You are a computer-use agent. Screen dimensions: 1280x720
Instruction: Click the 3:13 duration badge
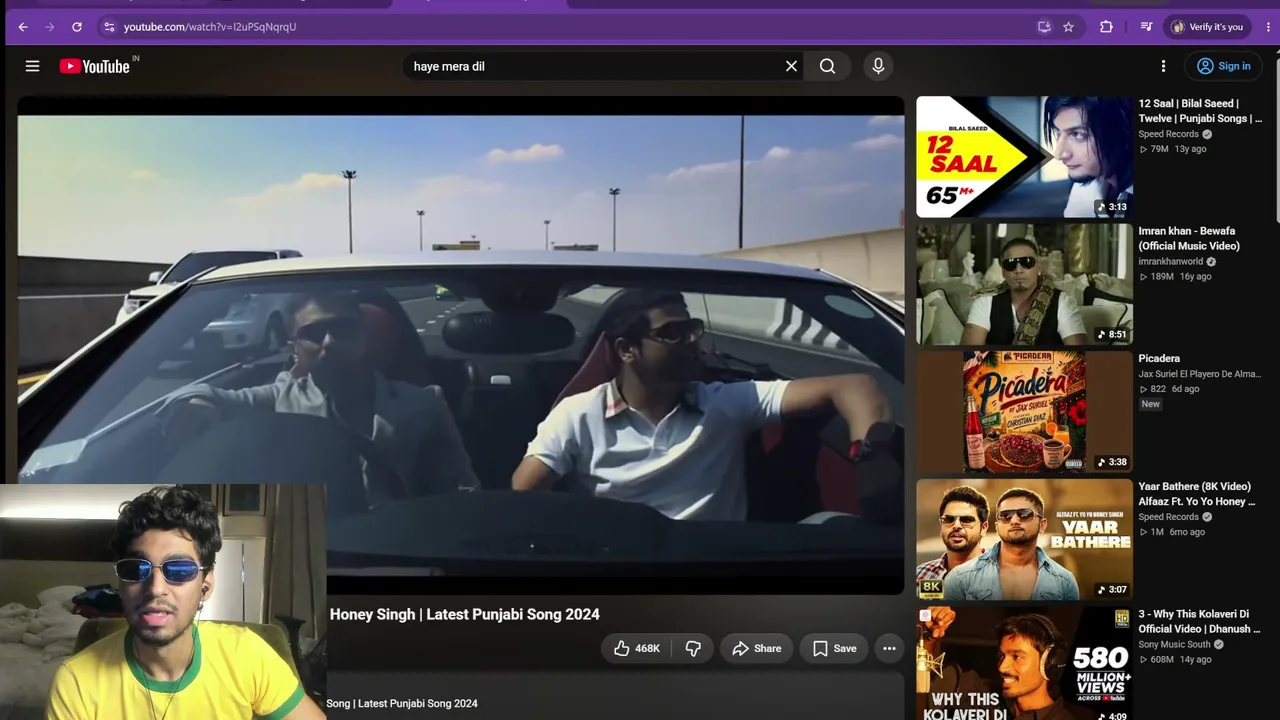point(1112,207)
